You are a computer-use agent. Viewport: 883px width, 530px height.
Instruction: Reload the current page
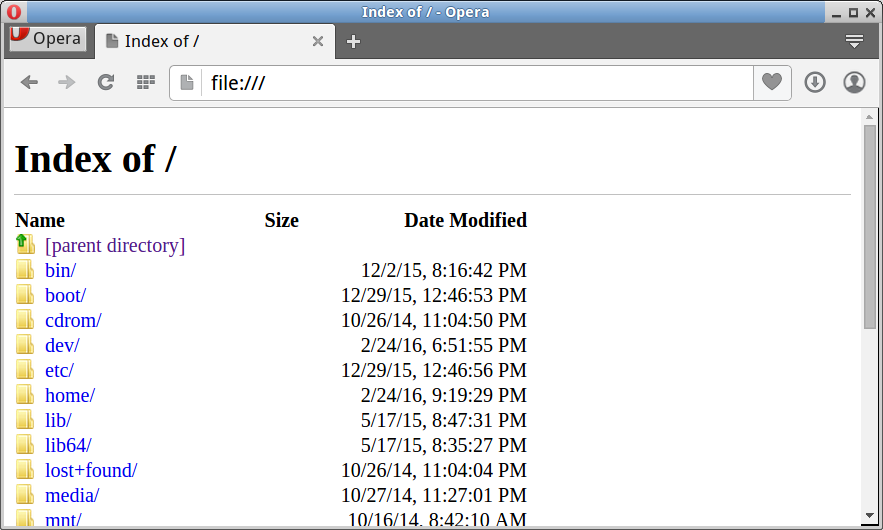106,82
